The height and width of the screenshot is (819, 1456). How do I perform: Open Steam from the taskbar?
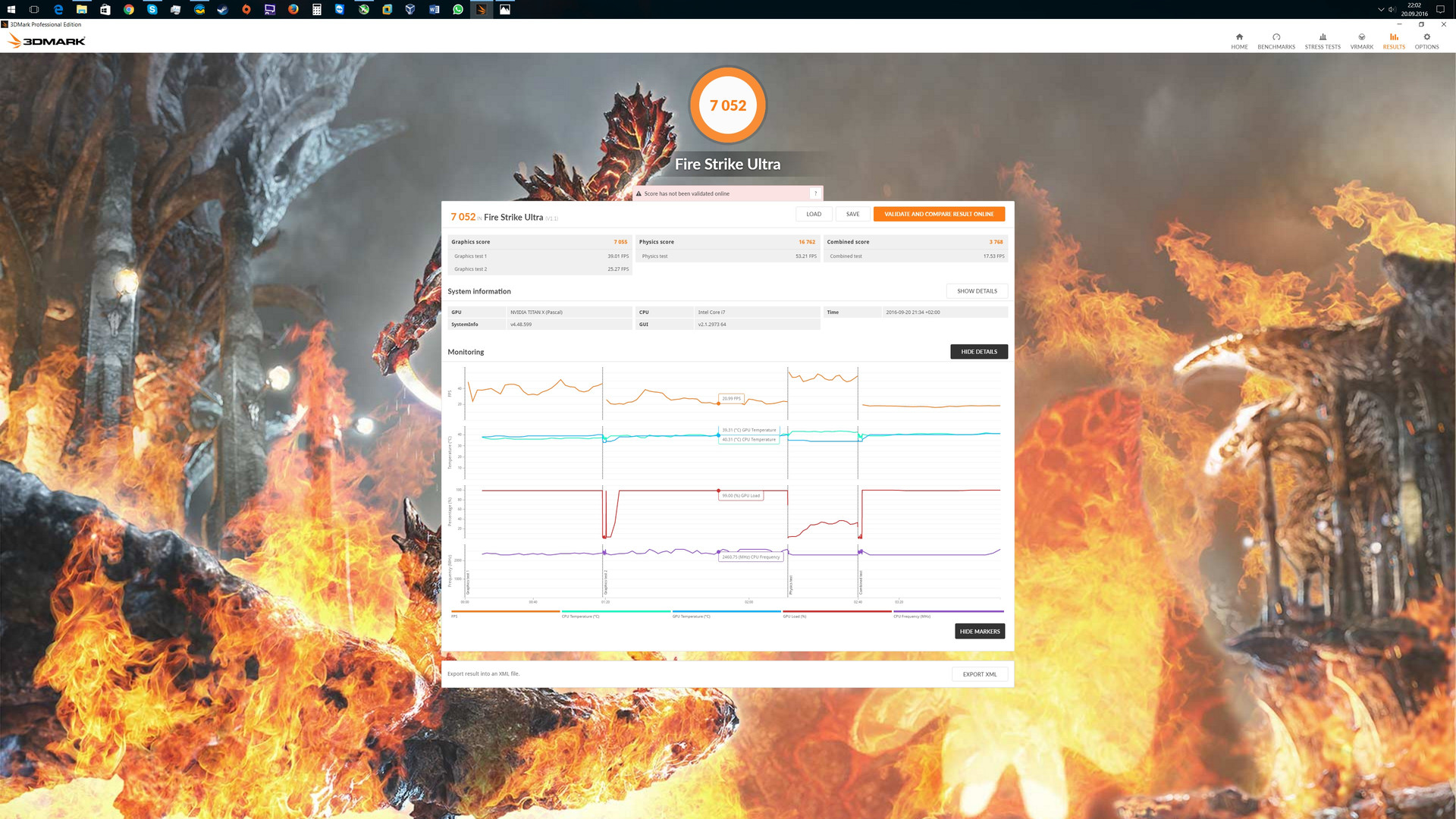[223, 10]
